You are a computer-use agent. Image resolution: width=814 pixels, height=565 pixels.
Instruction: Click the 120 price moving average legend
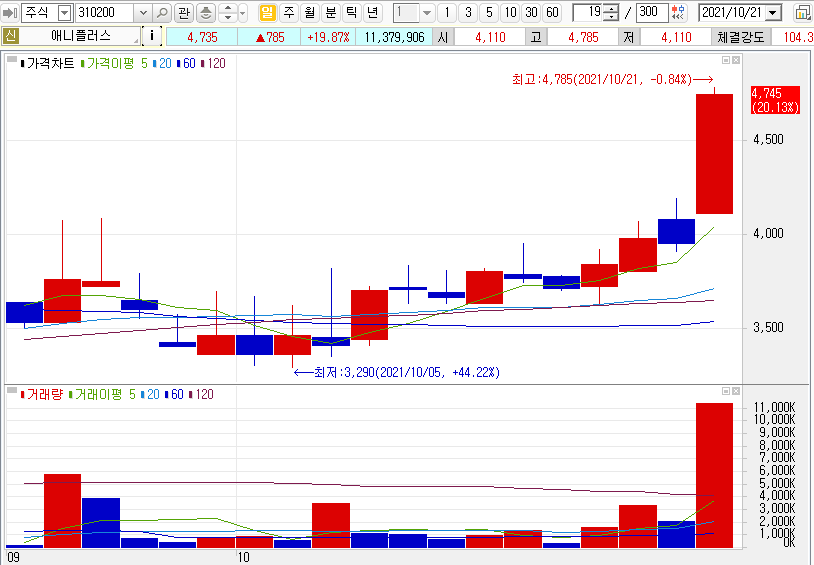click(x=216, y=63)
